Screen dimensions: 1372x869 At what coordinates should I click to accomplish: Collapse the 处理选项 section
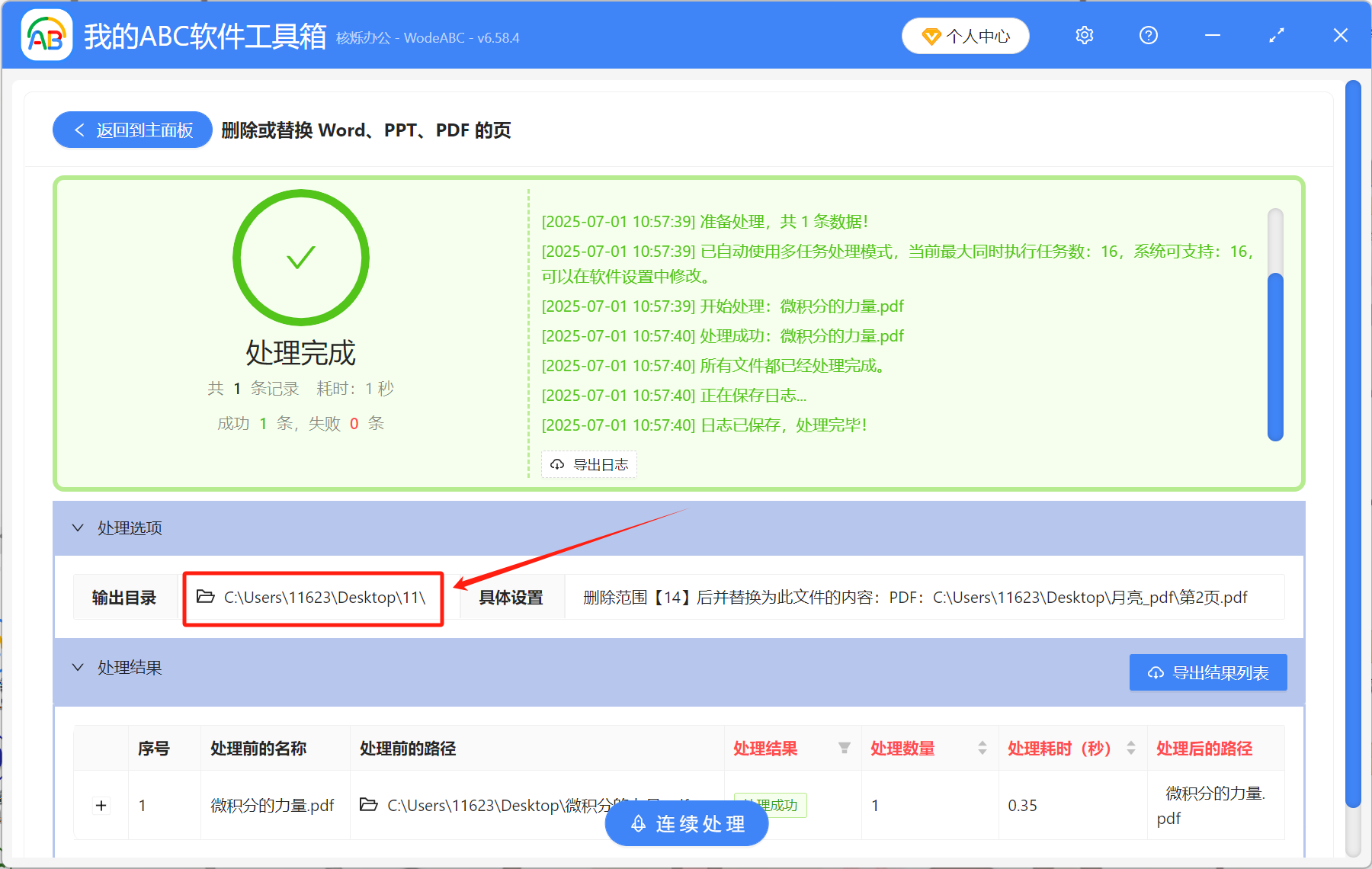click(77, 527)
